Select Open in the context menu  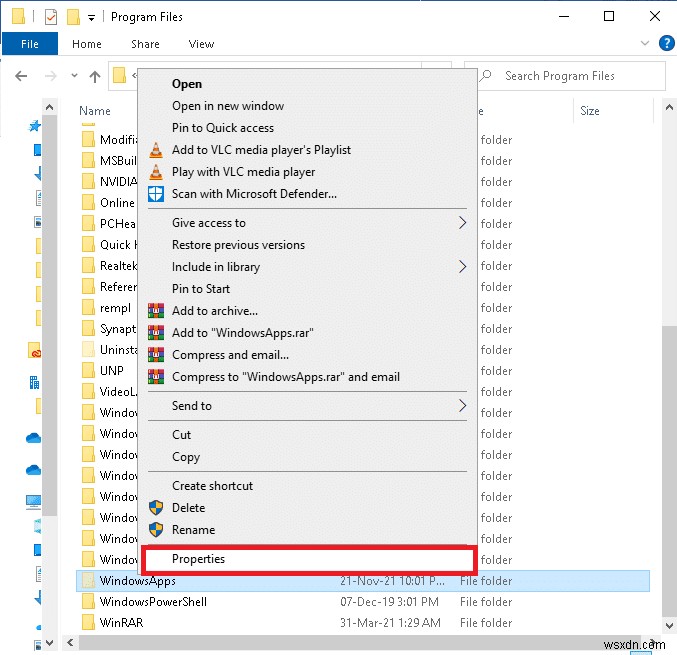[187, 84]
